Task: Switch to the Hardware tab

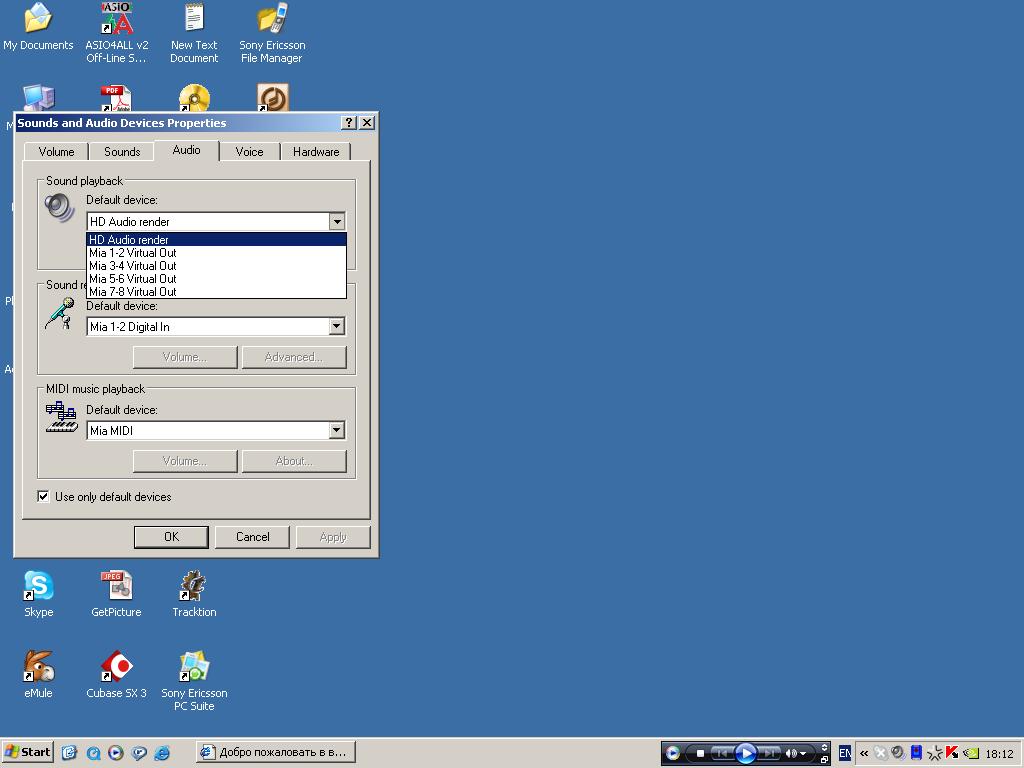Action: coord(316,152)
